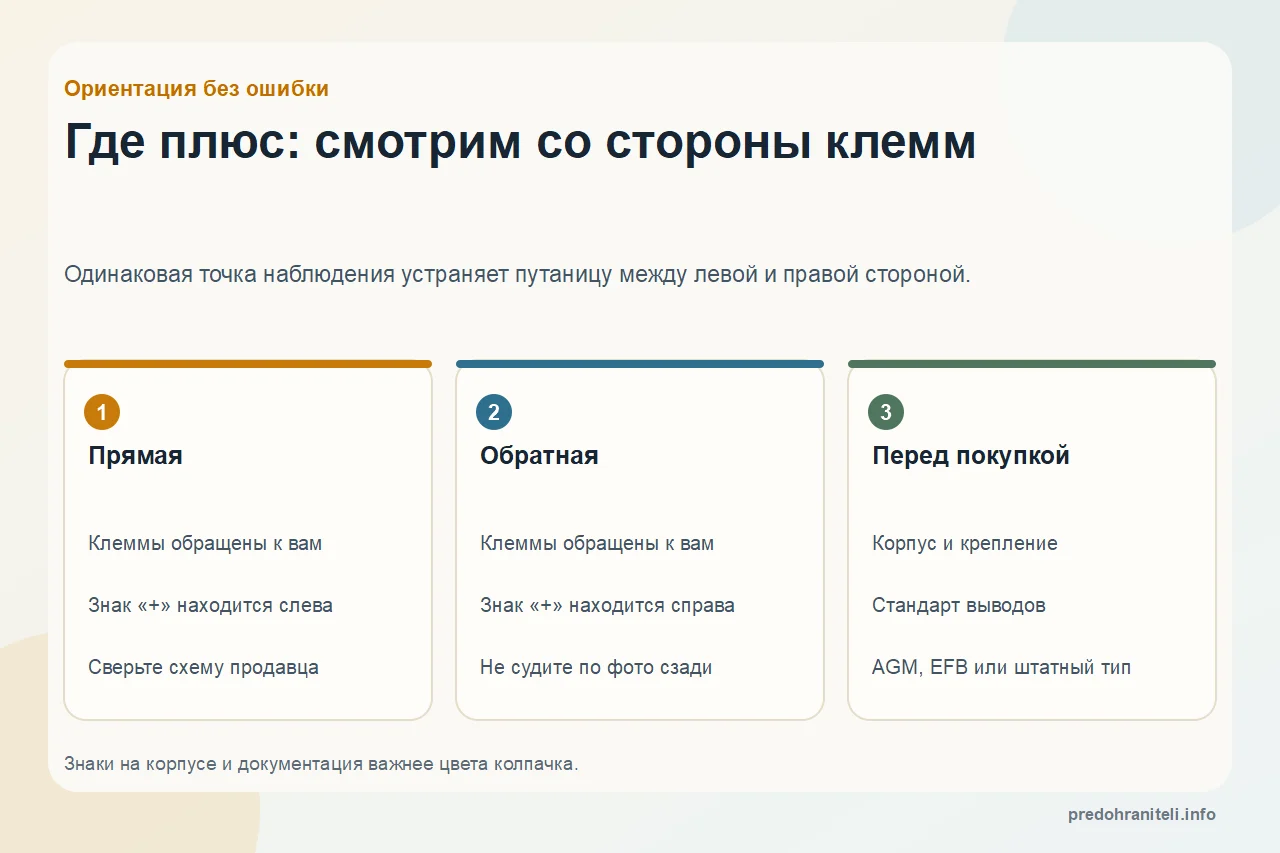Select the 'Перед покупкой' card heading
1280x853 pixels.
(971, 456)
